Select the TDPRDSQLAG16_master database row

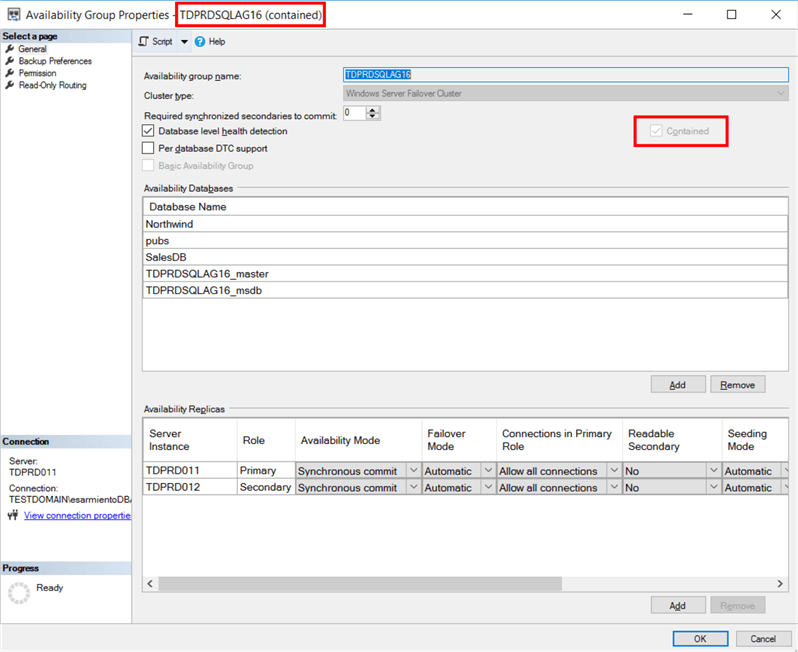[465, 274]
